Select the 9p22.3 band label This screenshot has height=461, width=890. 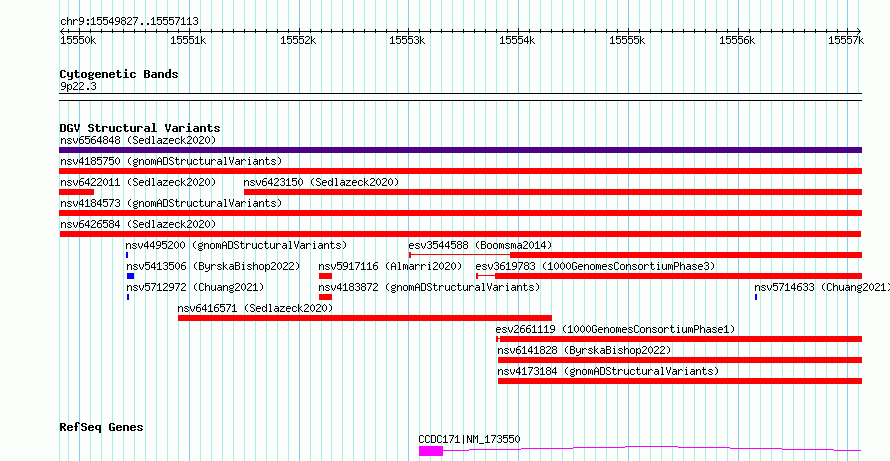pyautogui.click(x=78, y=86)
